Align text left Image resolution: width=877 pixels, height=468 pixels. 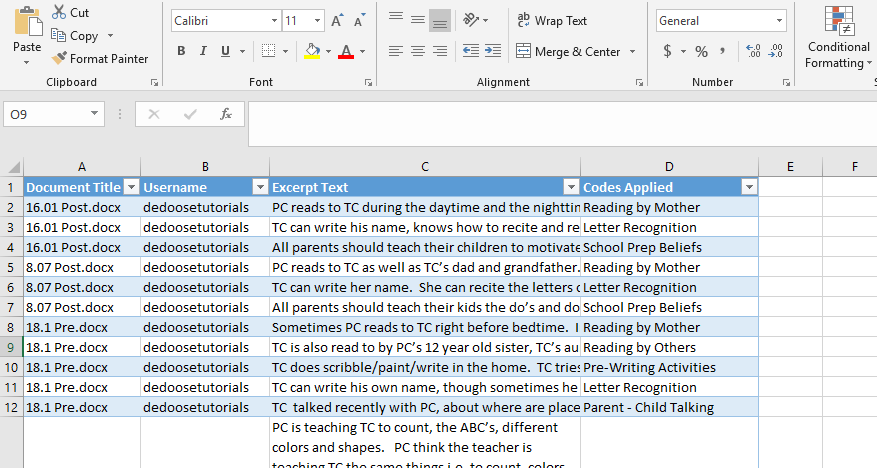(396, 51)
